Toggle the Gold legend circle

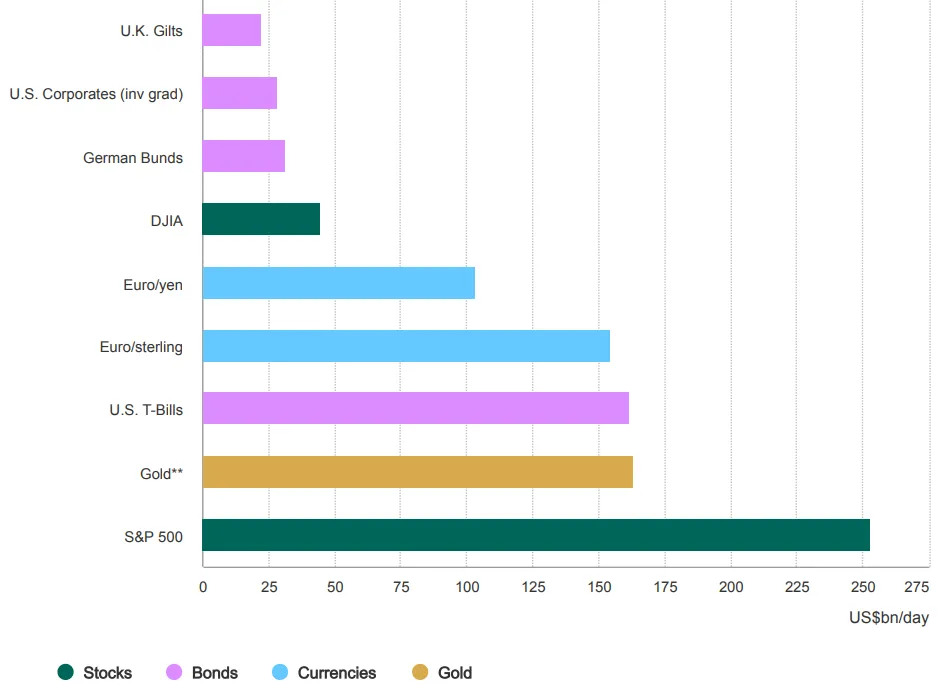tap(420, 673)
